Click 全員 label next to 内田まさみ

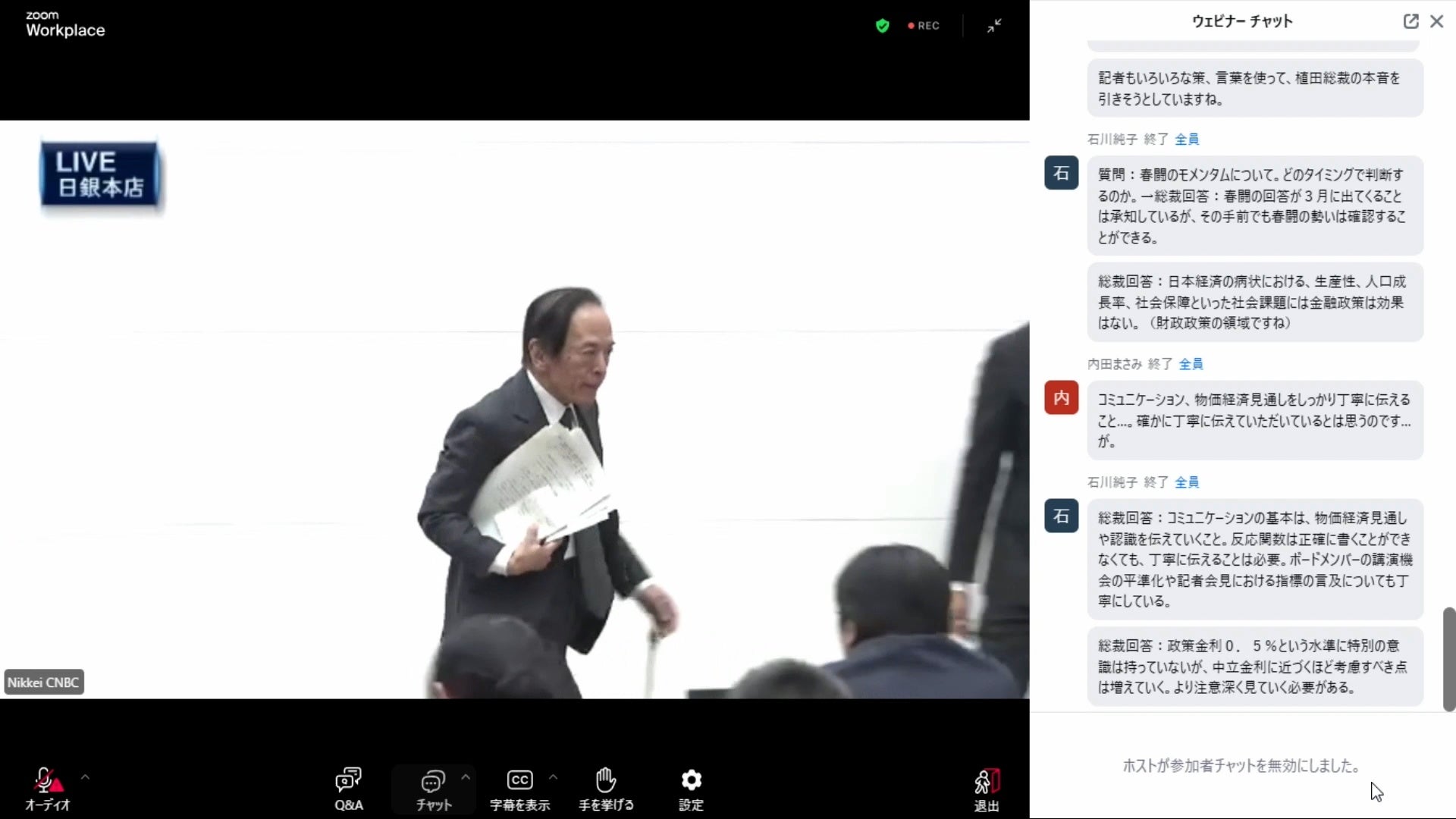point(1191,364)
